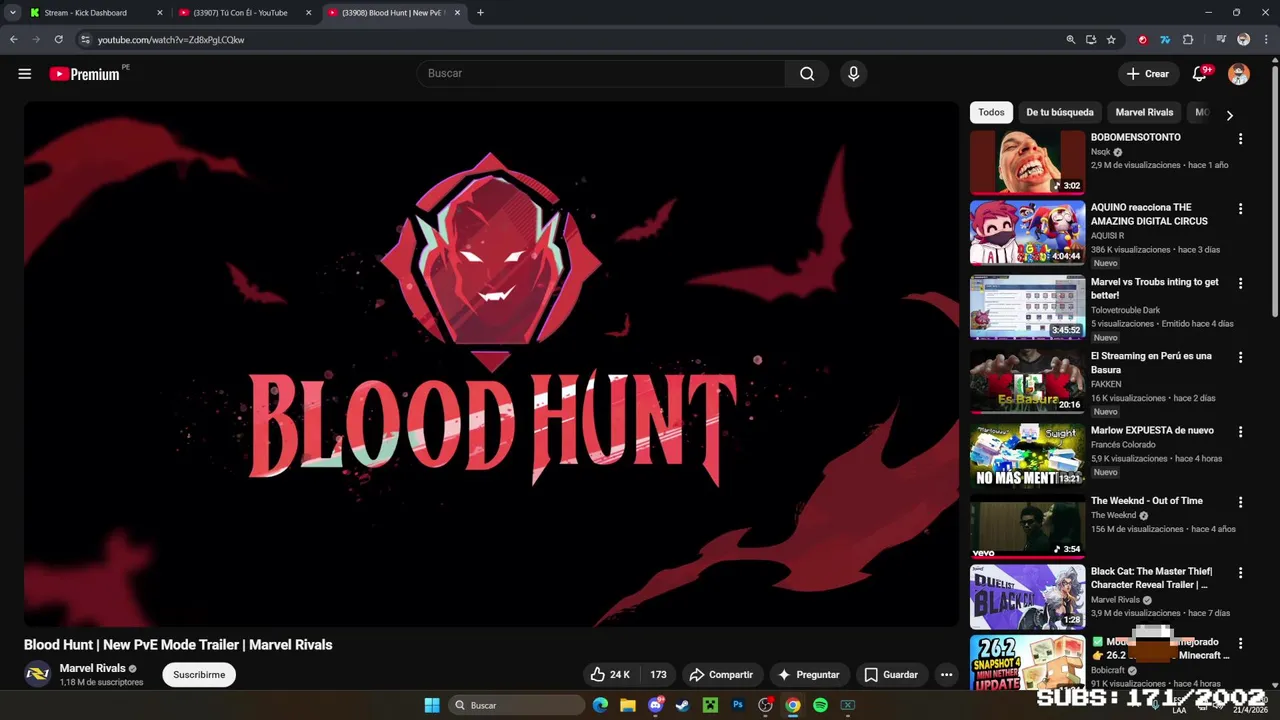Screen dimensions: 1280x720
Task: Click the Windows taskbar Buscar search box
Action: tap(515, 705)
